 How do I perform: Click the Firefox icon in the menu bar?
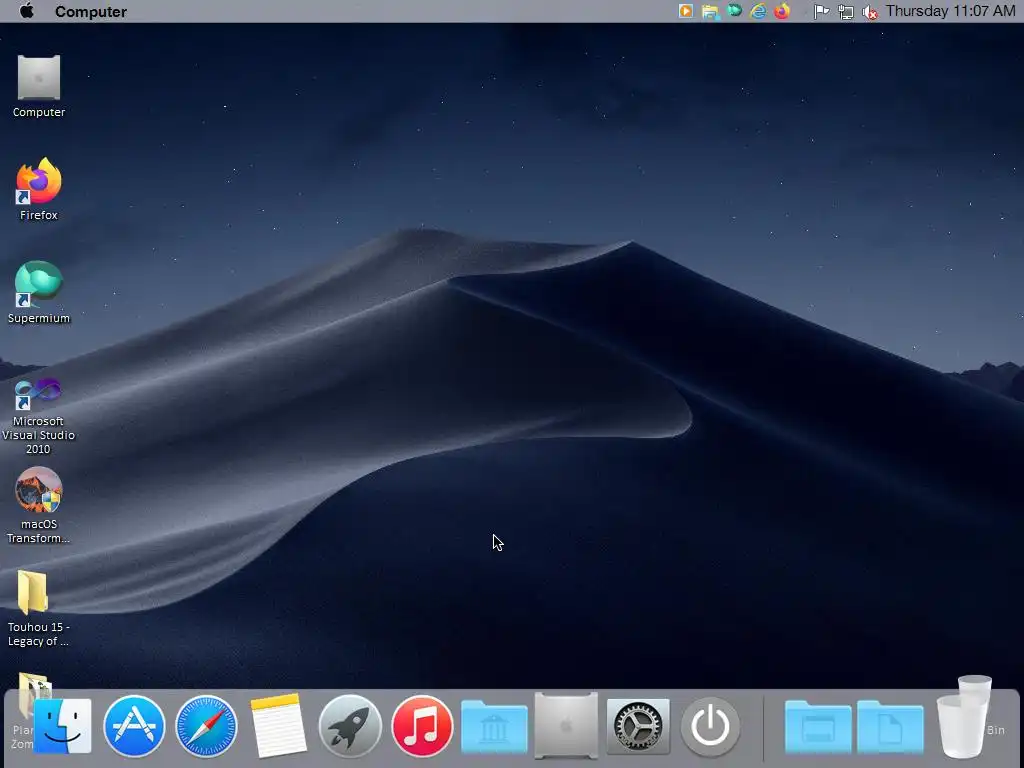click(782, 11)
